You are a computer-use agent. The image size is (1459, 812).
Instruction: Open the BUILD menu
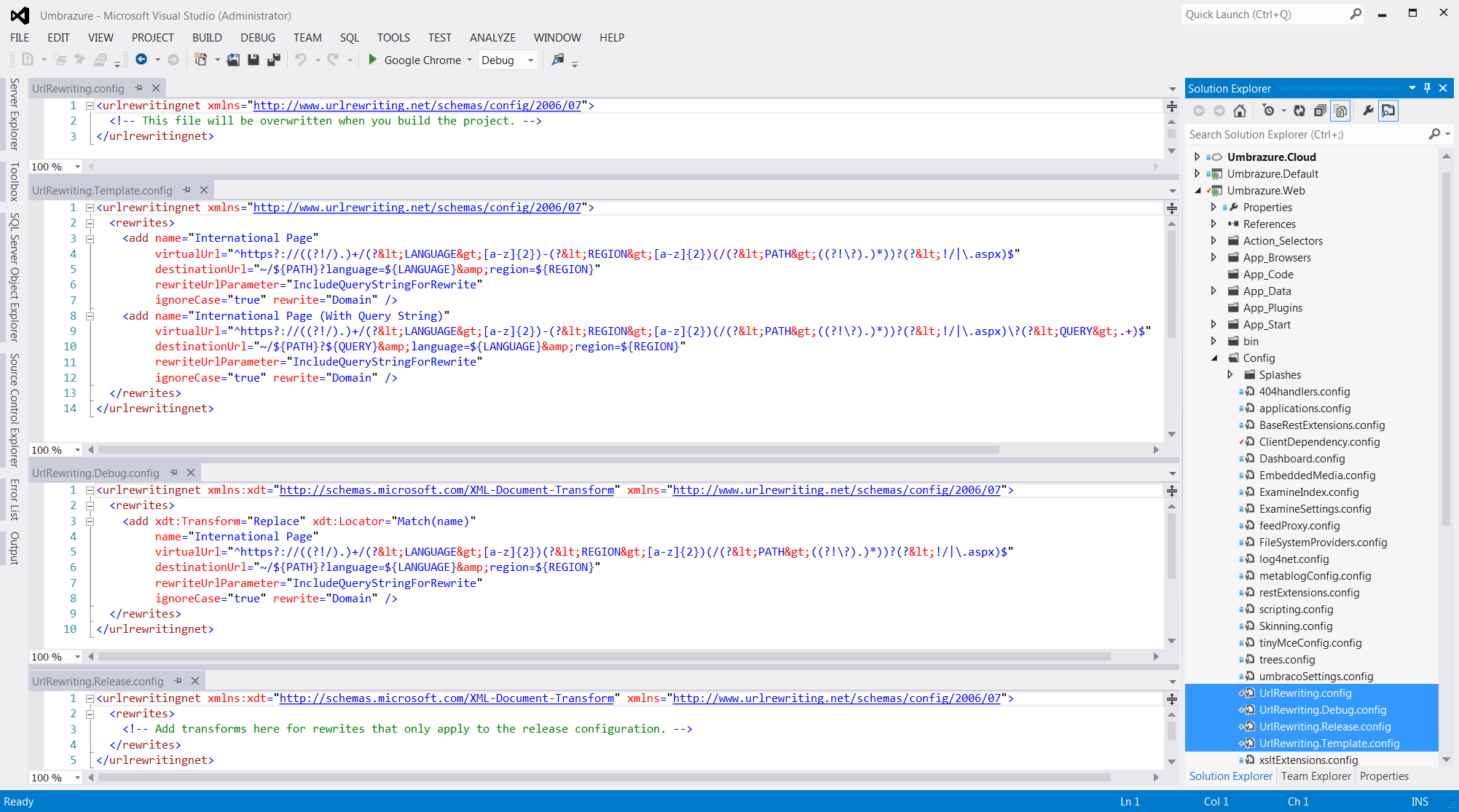click(207, 38)
